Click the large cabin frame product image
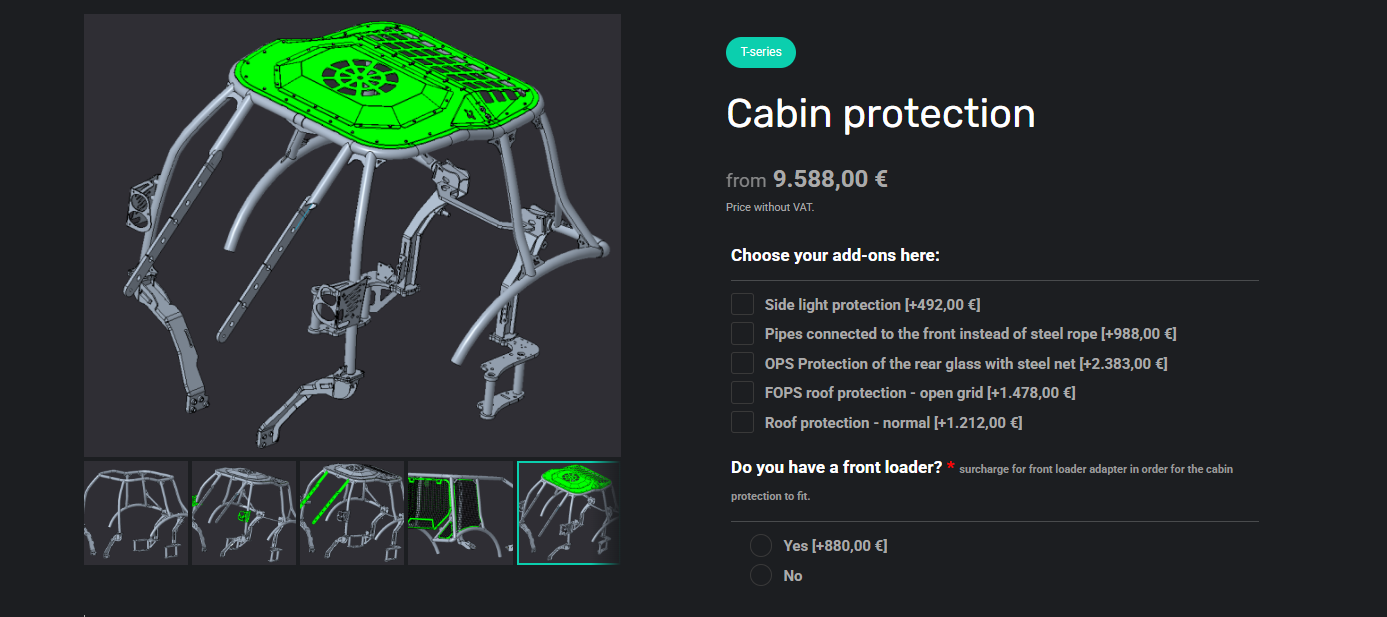This screenshot has height=617, width=1387. 352,235
